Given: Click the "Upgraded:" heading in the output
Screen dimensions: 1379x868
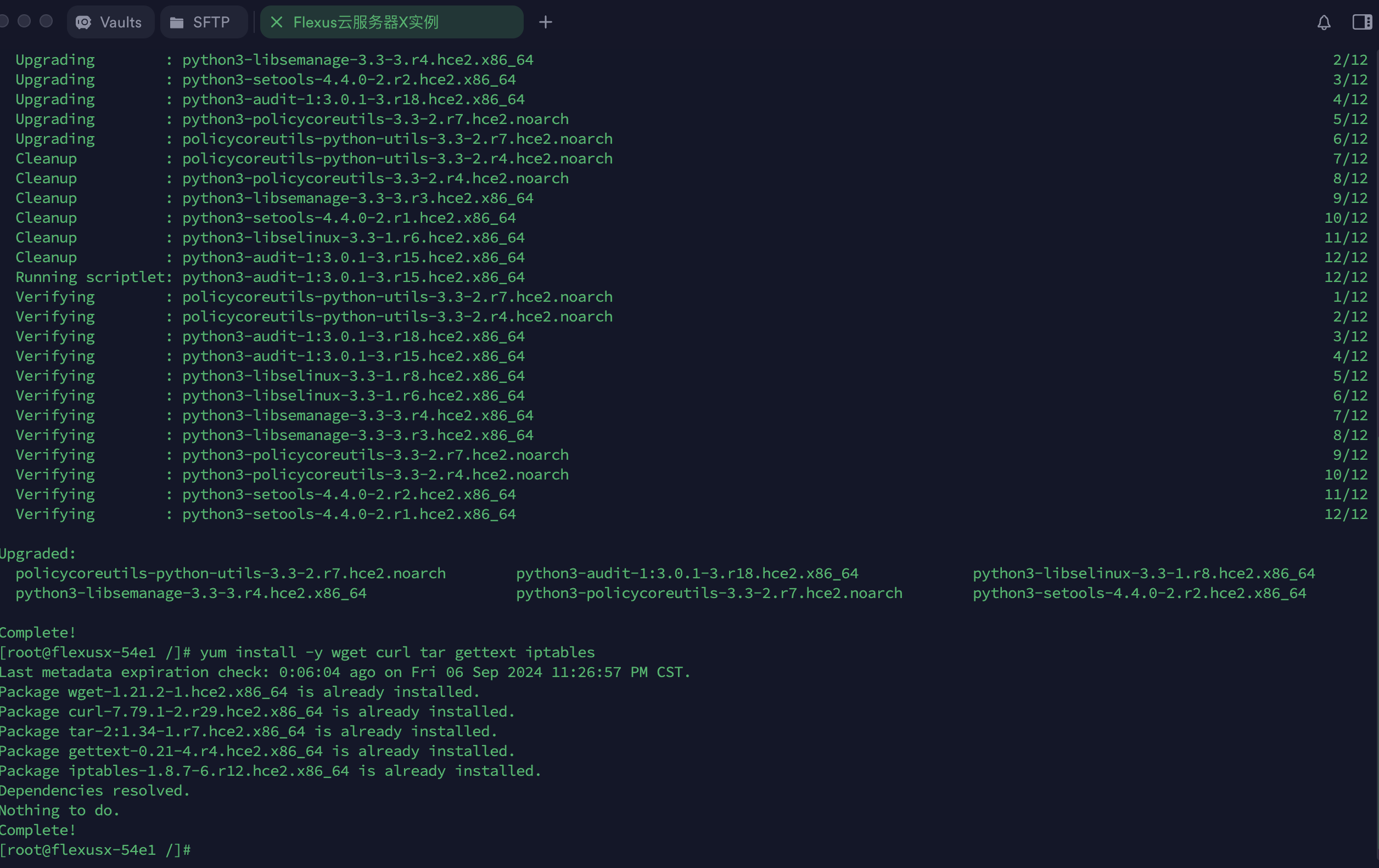Looking at the screenshot, I should (x=38, y=553).
